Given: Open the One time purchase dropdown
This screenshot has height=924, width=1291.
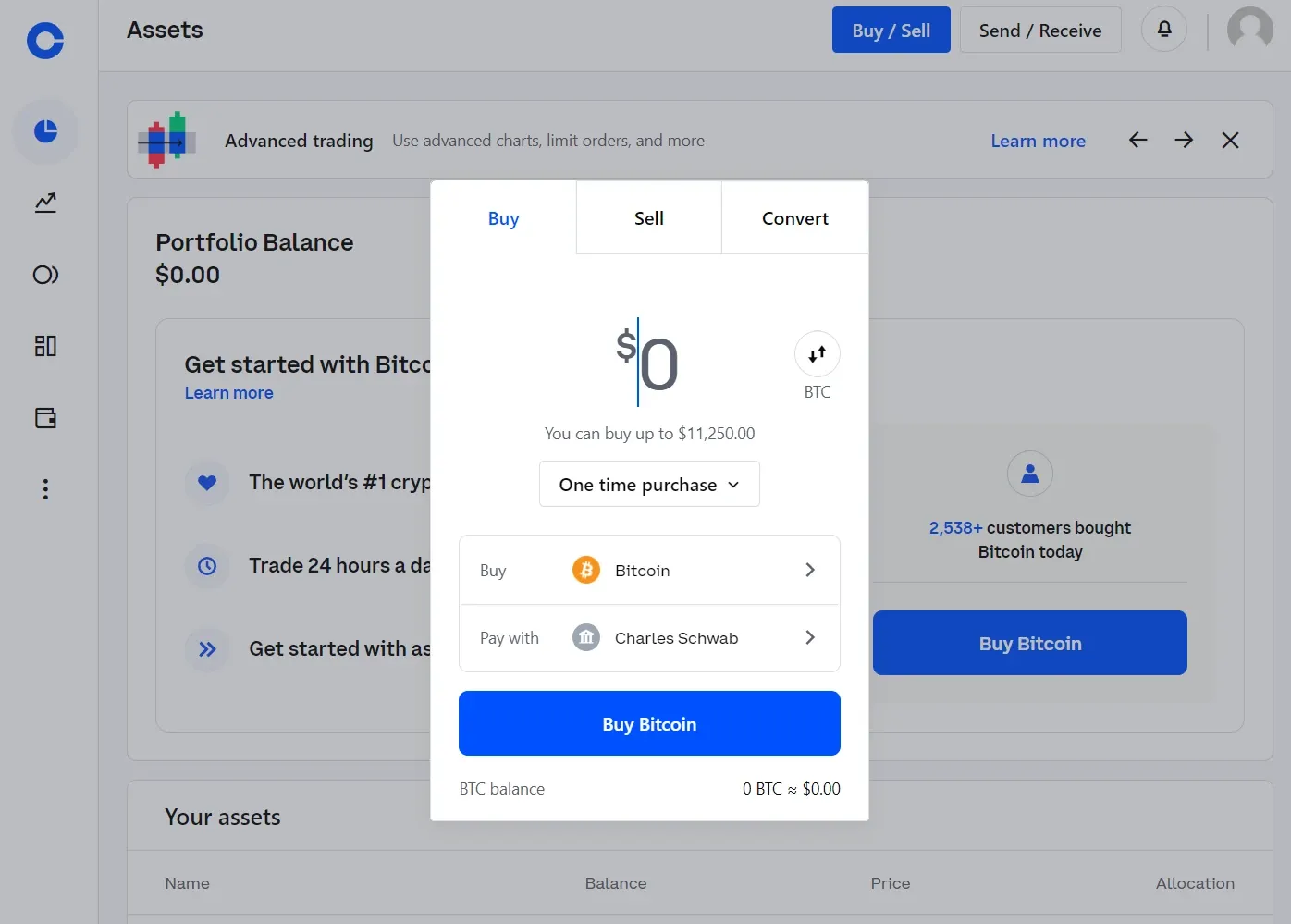Looking at the screenshot, I should coord(649,484).
